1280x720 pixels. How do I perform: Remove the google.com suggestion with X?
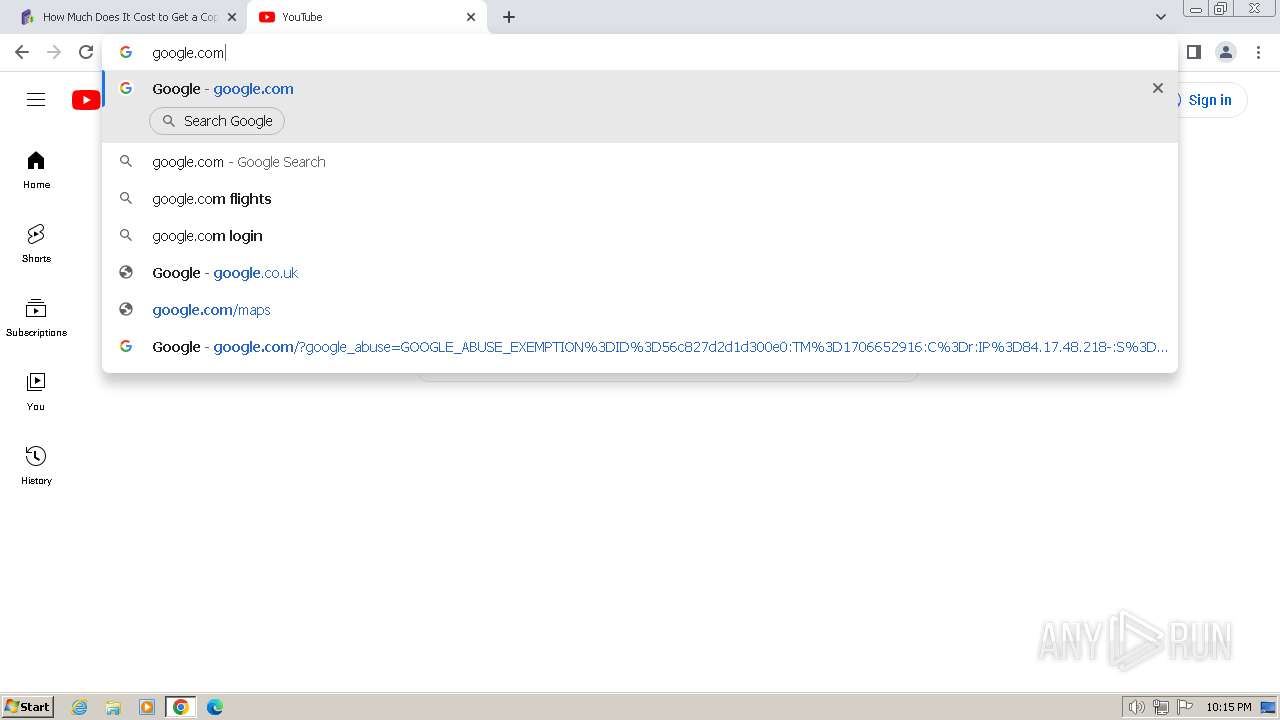pos(1158,88)
